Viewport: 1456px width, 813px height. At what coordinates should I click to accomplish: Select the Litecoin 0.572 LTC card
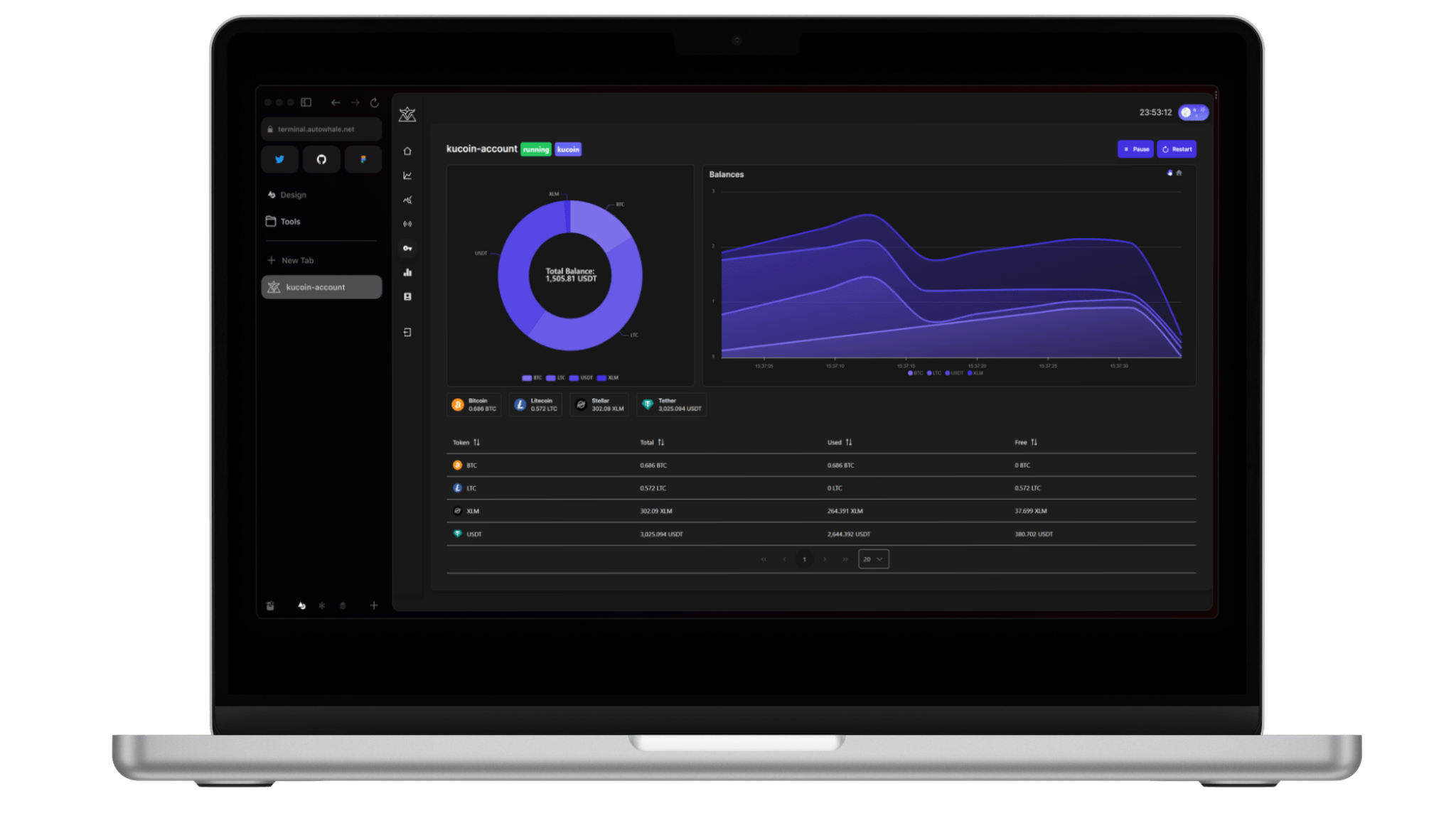coord(535,405)
